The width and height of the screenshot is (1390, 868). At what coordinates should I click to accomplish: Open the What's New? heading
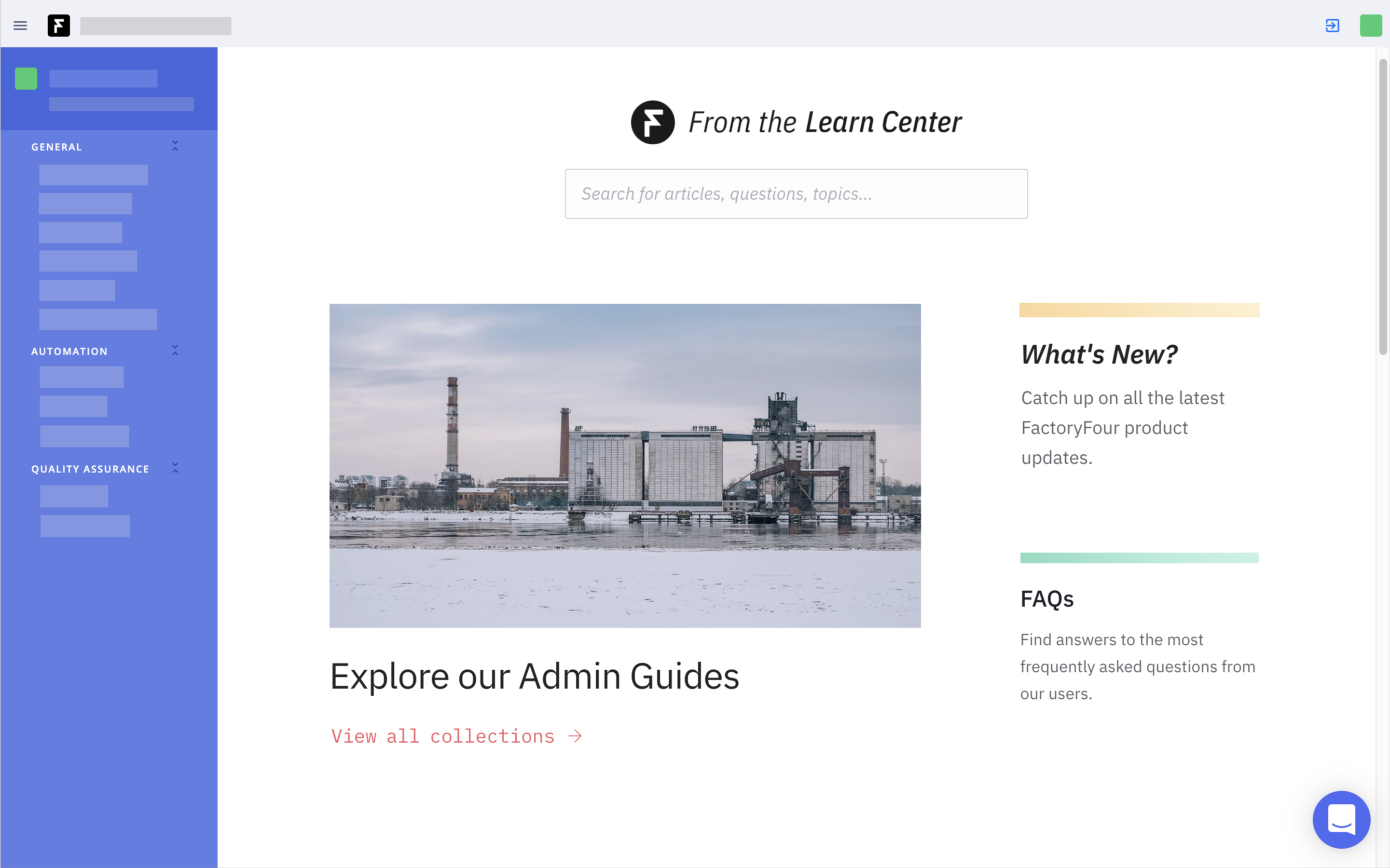[x=1100, y=354]
